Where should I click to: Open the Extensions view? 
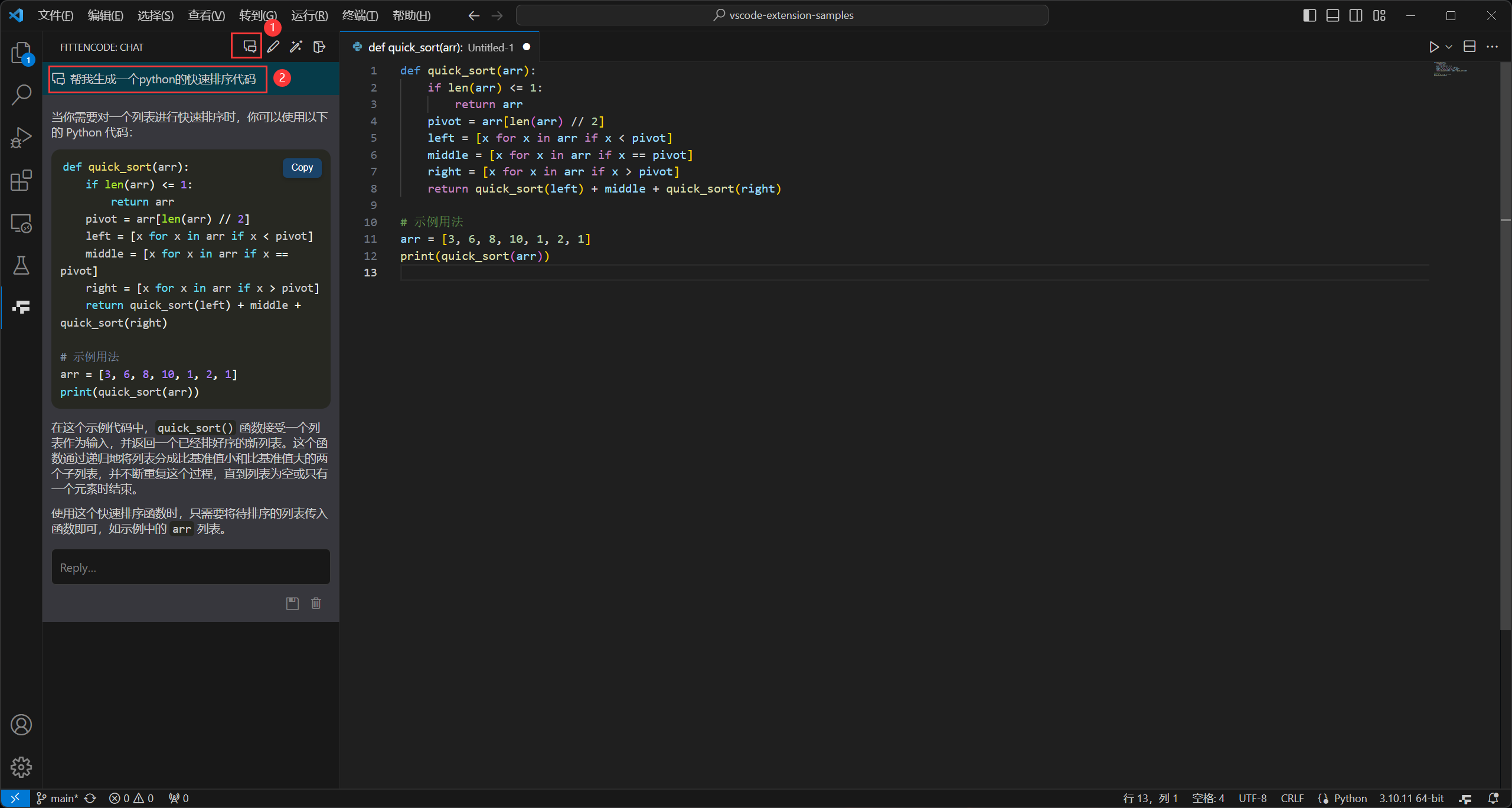click(x=21, y=181)
